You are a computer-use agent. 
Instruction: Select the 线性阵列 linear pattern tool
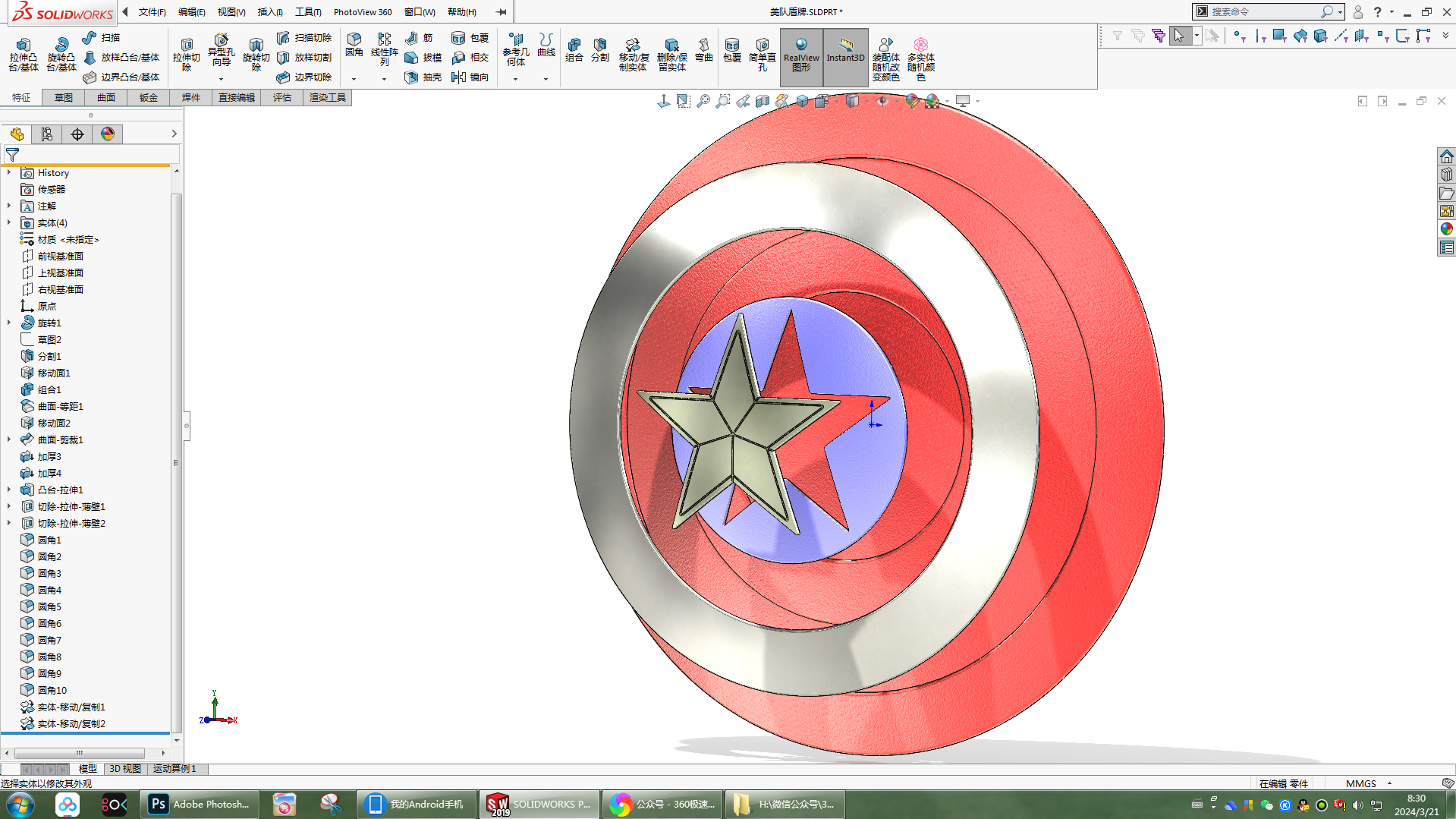click(384, 49)
